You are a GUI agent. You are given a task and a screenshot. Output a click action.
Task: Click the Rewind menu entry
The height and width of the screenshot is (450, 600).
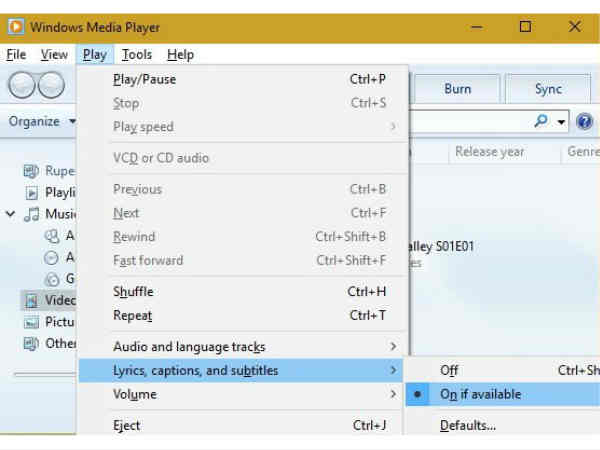[241, 236]
